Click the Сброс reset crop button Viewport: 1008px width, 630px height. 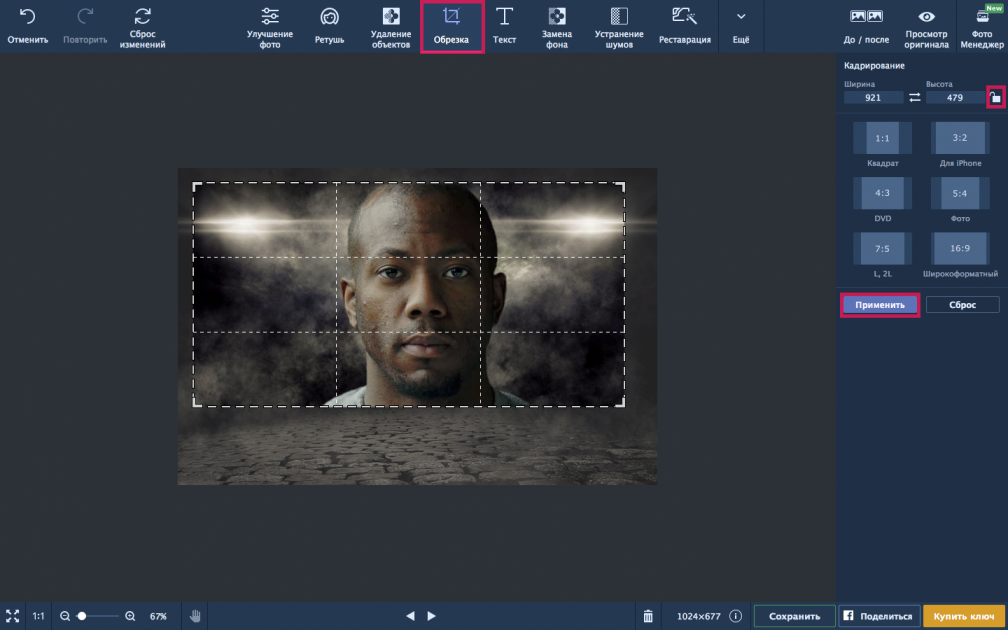(962, 305)
